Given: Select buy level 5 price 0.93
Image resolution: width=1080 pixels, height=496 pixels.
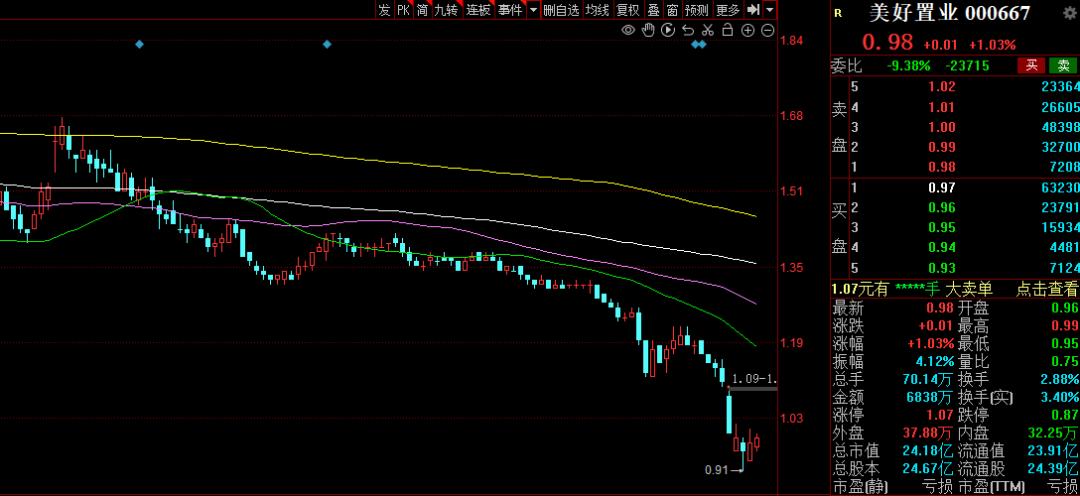Looking at the screenshot, I should pos(943,267).
